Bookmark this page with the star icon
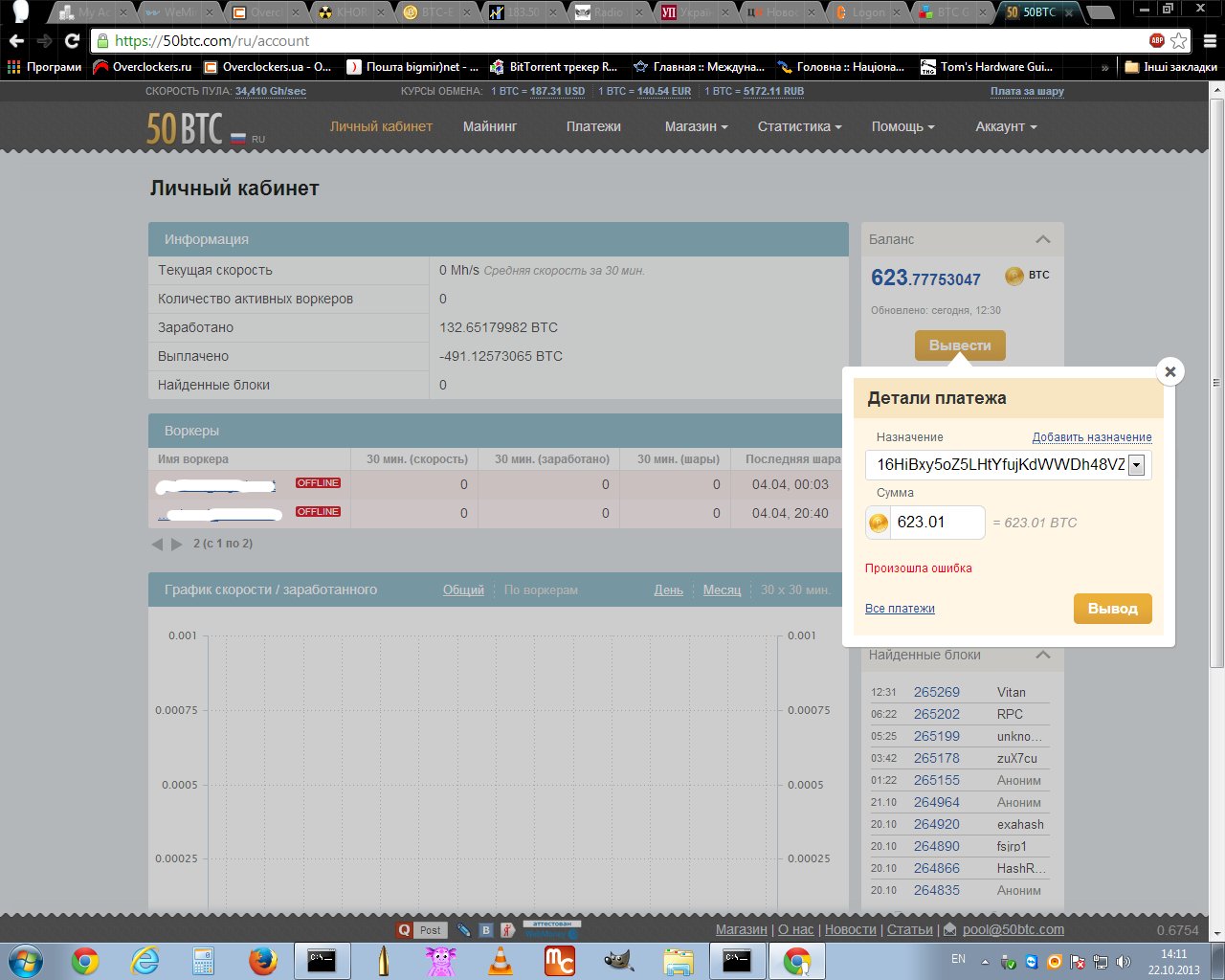The height and width of the screenshot is (980, 1225). pos(1179,41)
